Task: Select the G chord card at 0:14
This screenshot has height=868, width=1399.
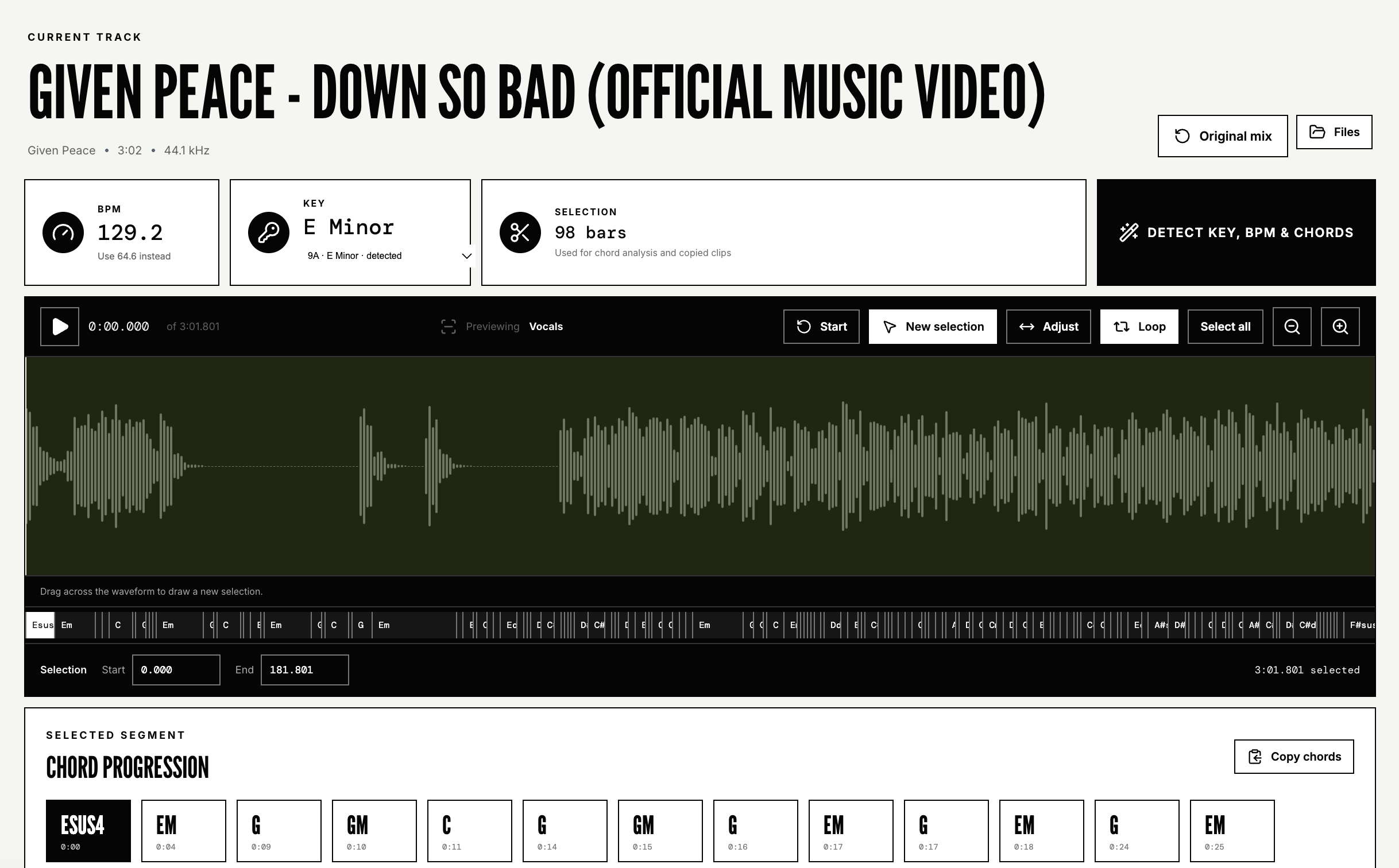Action: (x=565, y=831)
